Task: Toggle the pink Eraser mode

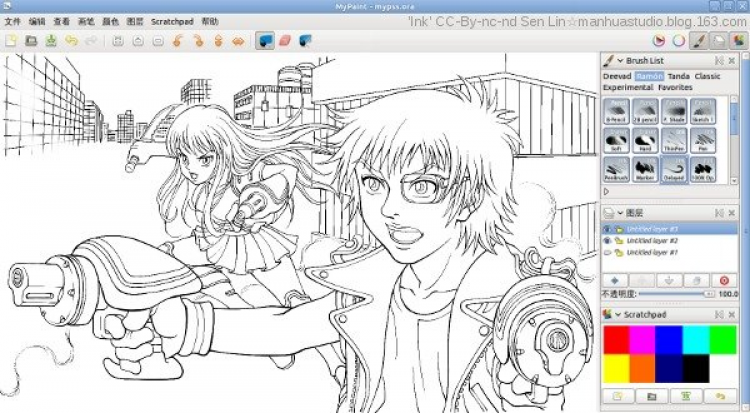Action: 285,41
